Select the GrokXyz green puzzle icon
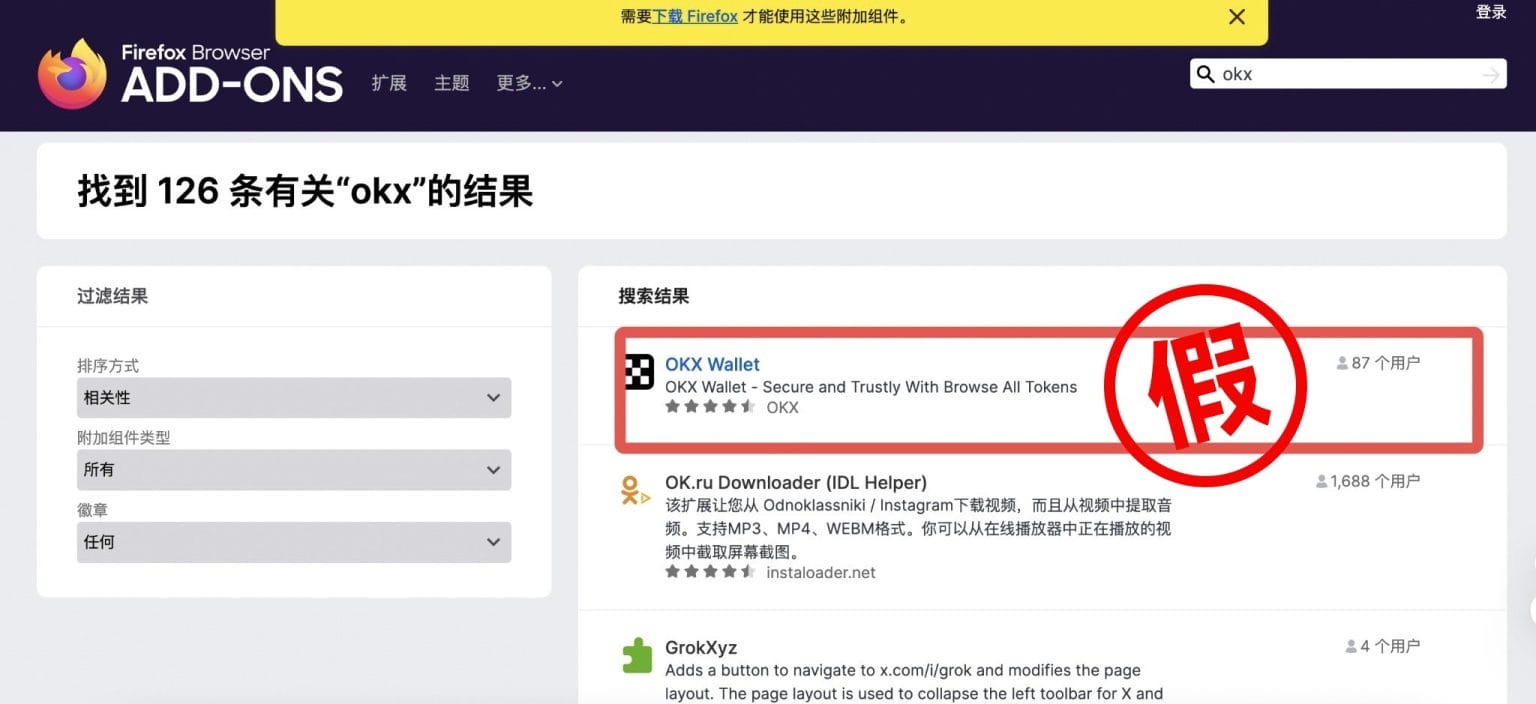Viewport: 1536px width, 704px height. (x=636, y=656)
